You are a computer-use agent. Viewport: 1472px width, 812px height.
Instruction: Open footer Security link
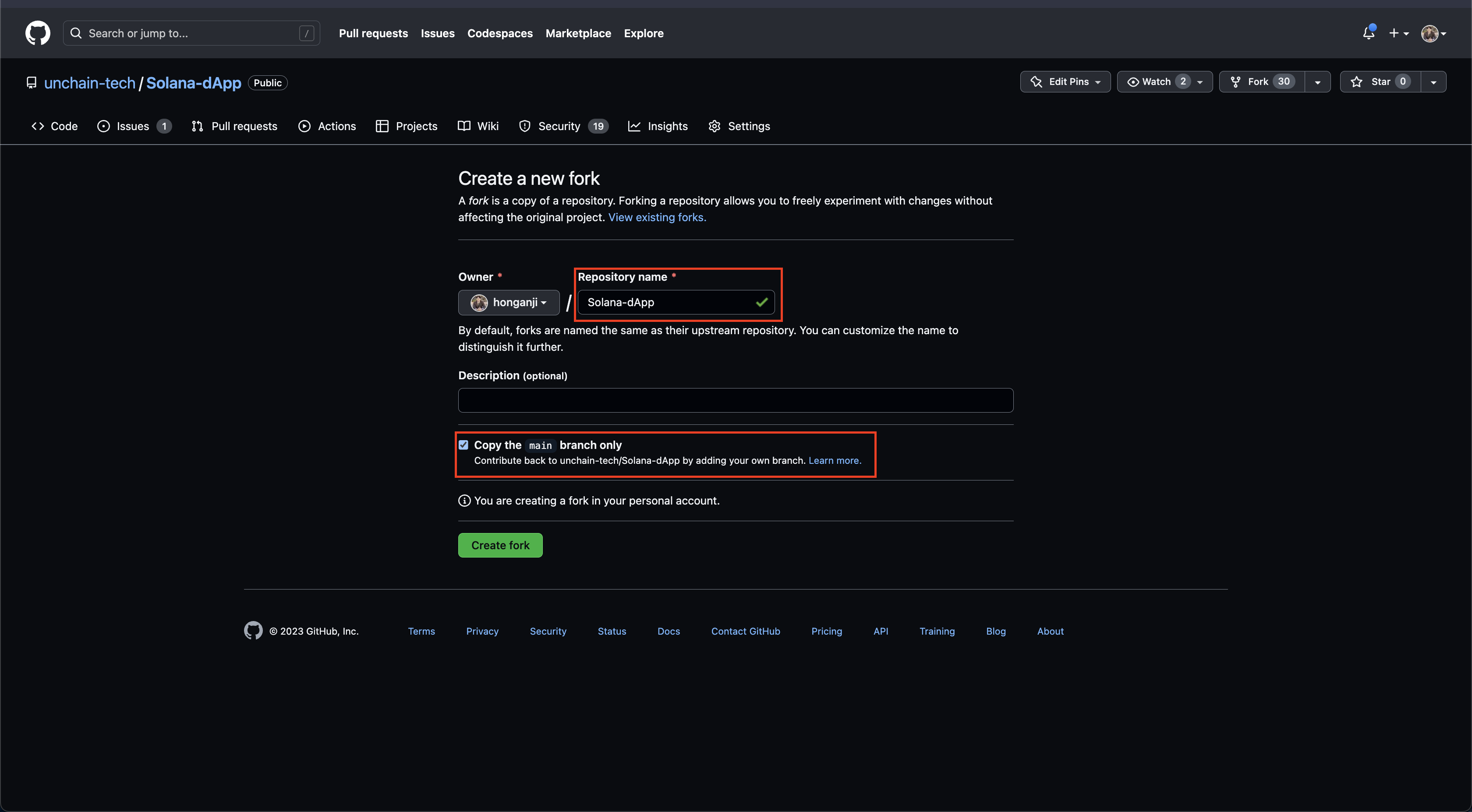tap(548, 631)
